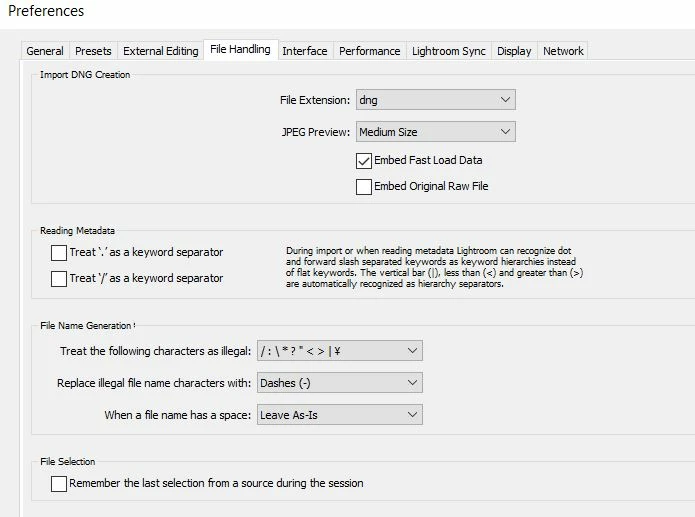Viewport: 695px width, 517px height.
Task: Enable Remember the last selection checkbox
Action: point(59,484)
